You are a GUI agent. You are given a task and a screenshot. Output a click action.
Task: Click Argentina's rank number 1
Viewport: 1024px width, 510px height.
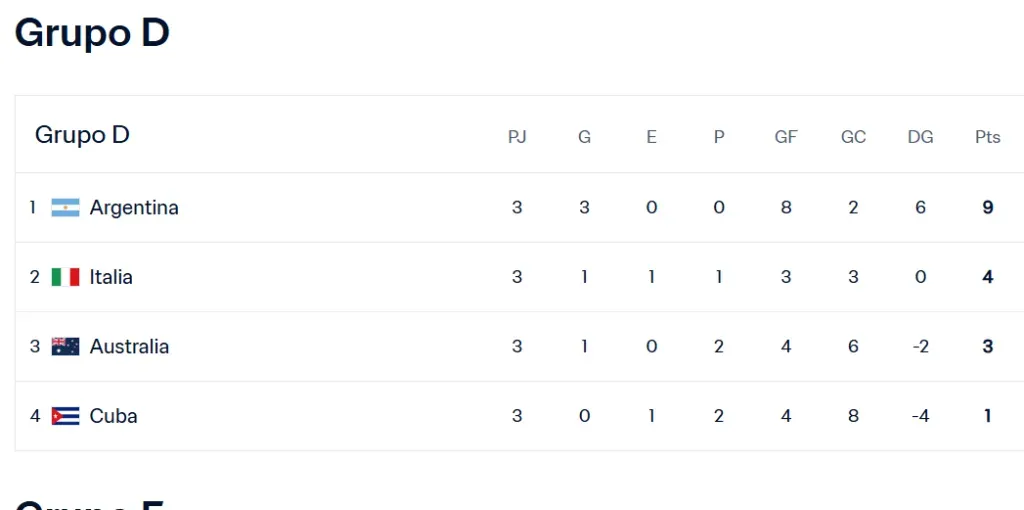click(x=33, y=208)
